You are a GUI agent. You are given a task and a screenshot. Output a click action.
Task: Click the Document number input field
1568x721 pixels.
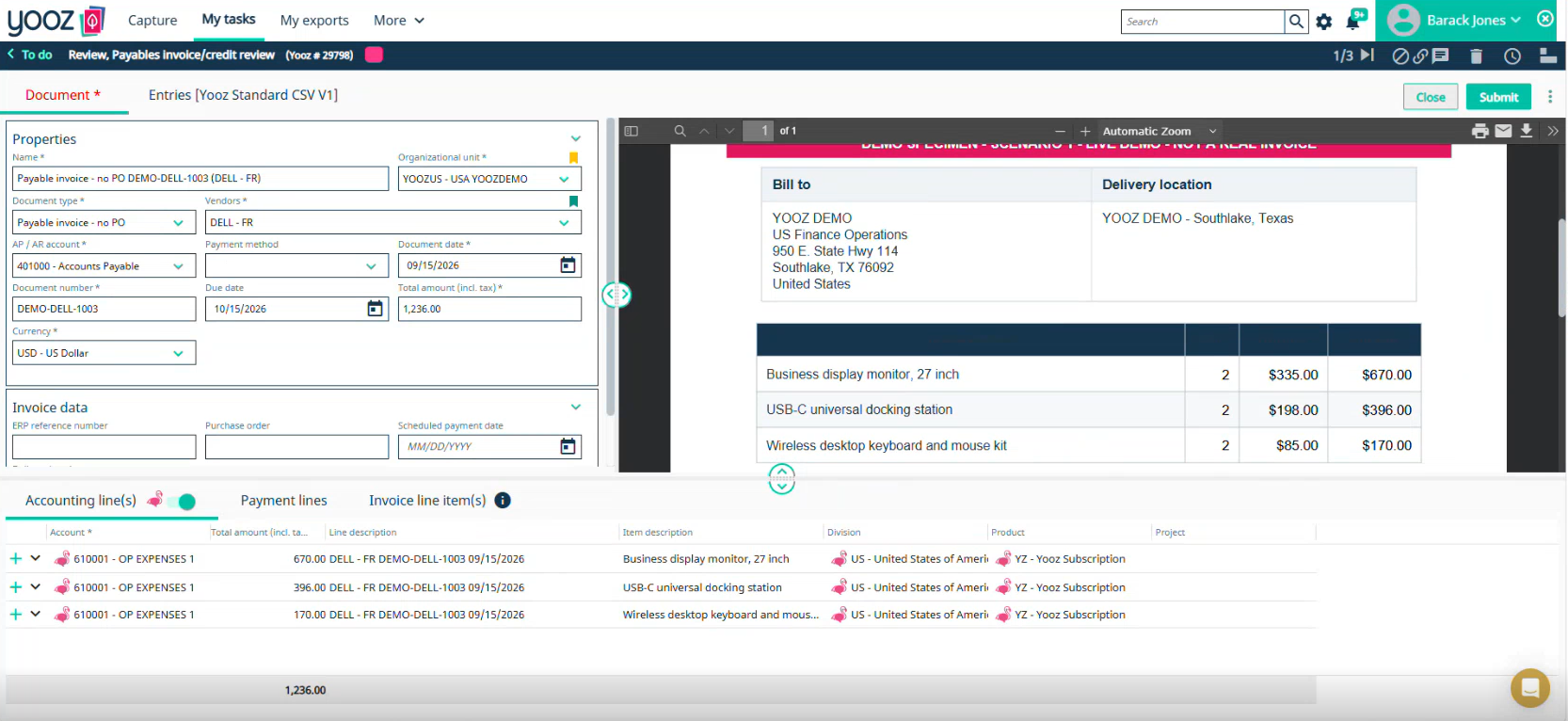[x=104, y=309]
